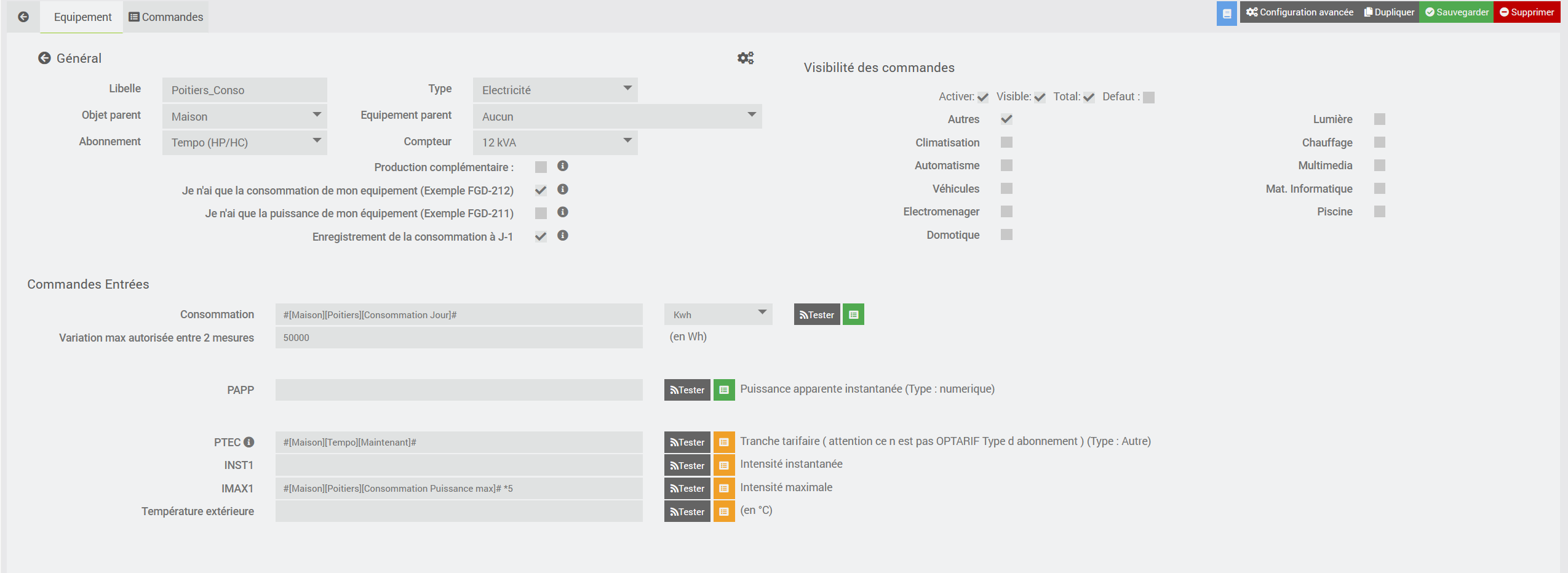Screen dimensions: 1568x573
Task: Click green list icon on PAPP row
Action: pos(724,390)
